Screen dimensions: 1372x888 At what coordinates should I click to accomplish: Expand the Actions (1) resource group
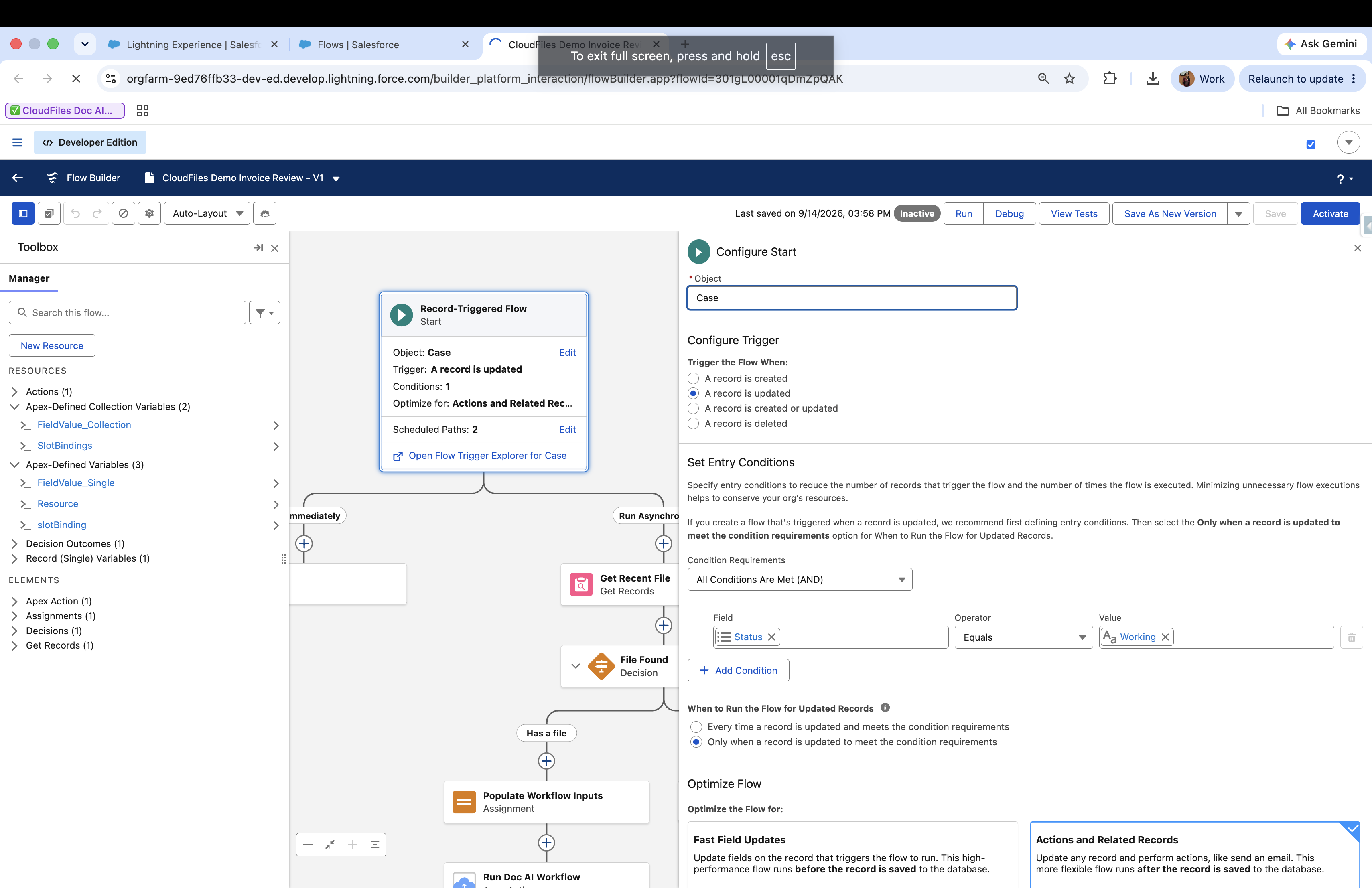pos(15,392)
